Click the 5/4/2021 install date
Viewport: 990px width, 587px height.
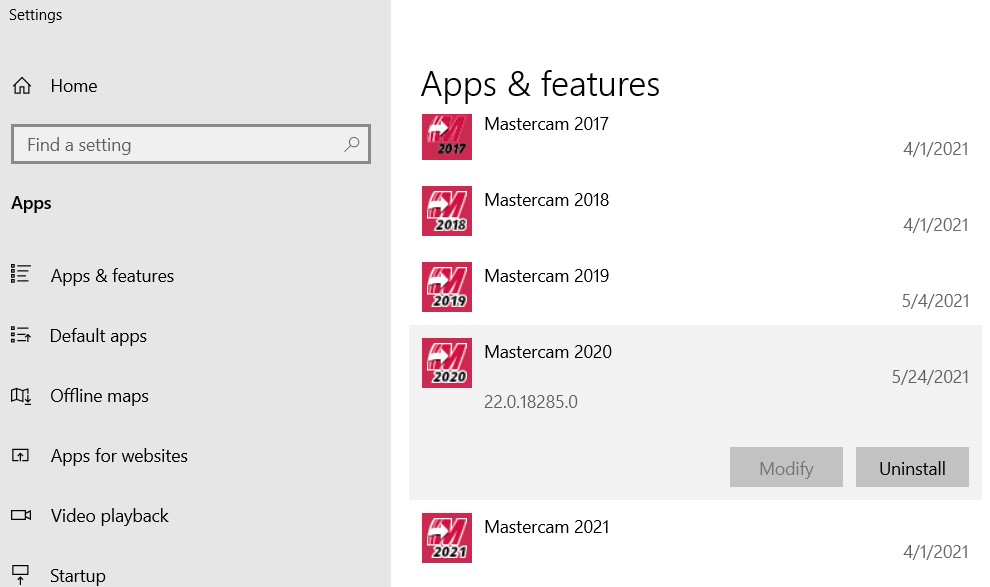(936, 300)
